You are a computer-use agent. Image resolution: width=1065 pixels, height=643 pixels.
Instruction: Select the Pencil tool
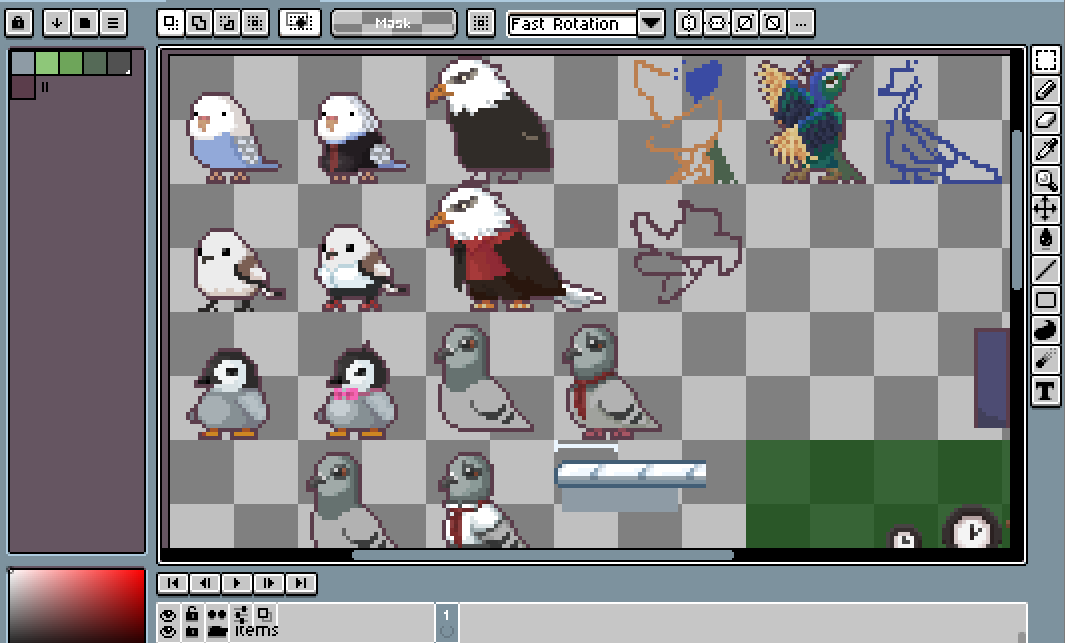point(1046,90)
